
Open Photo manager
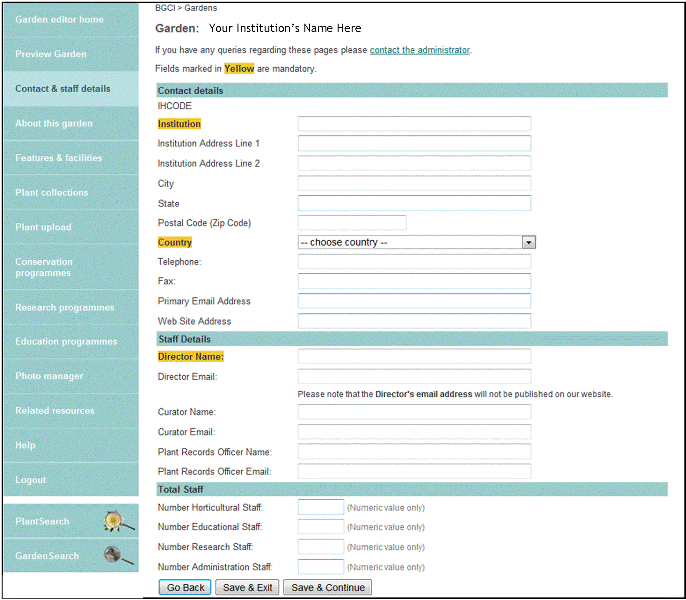[71, 376]
